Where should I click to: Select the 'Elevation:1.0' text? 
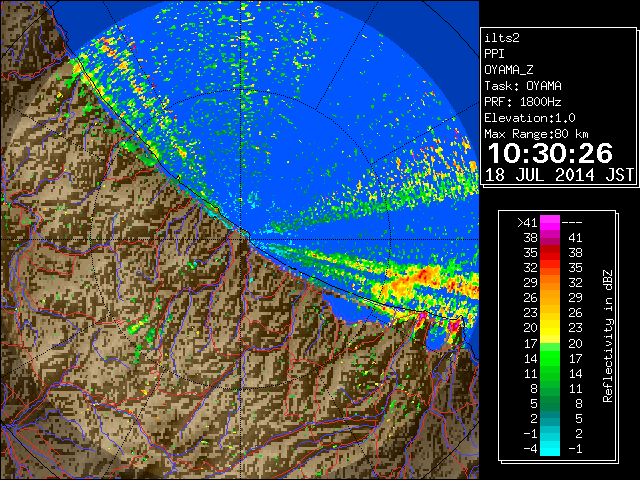click(x=530, y=118)
